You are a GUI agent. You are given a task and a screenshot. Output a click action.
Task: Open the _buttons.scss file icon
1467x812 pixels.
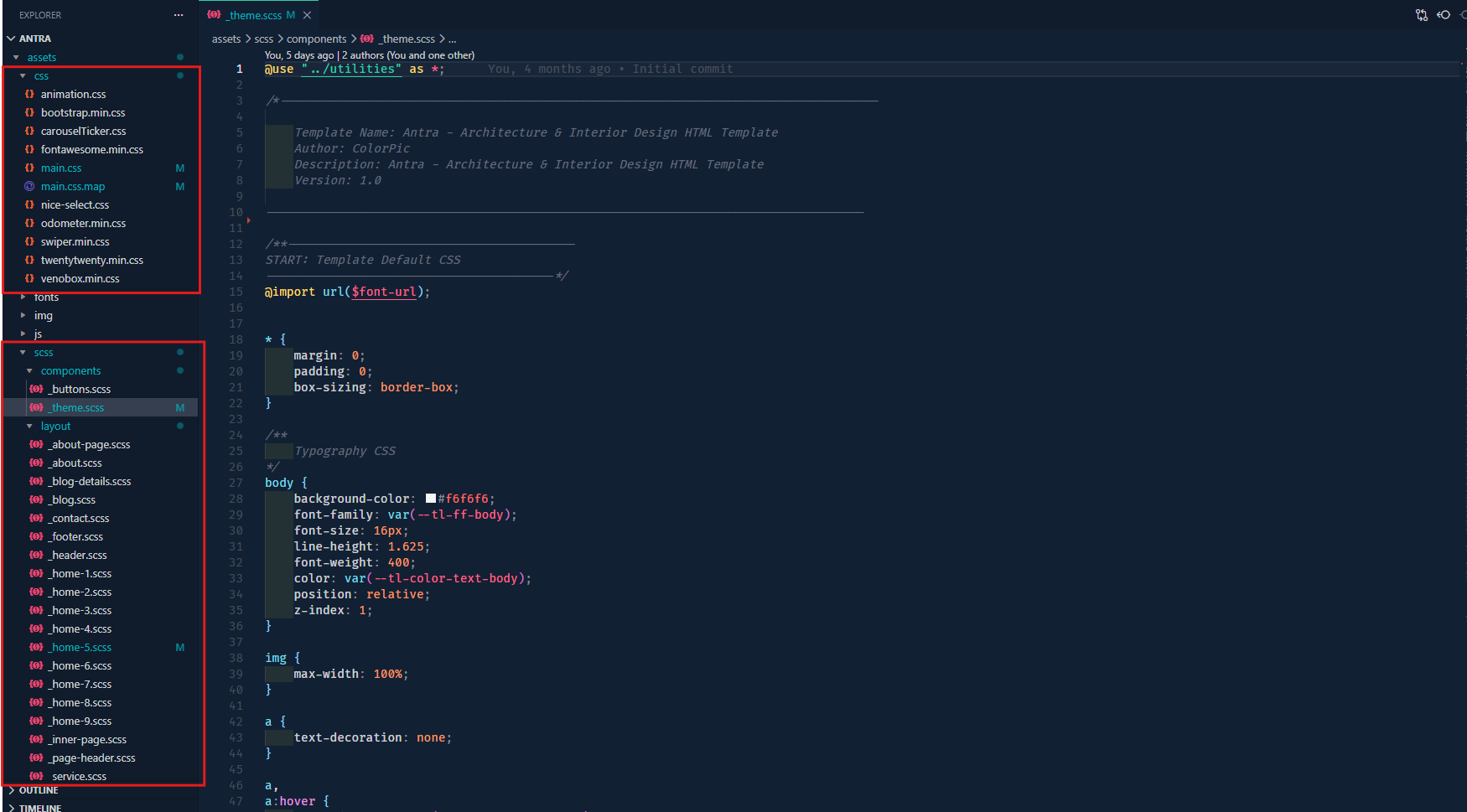tap(36, 389)
